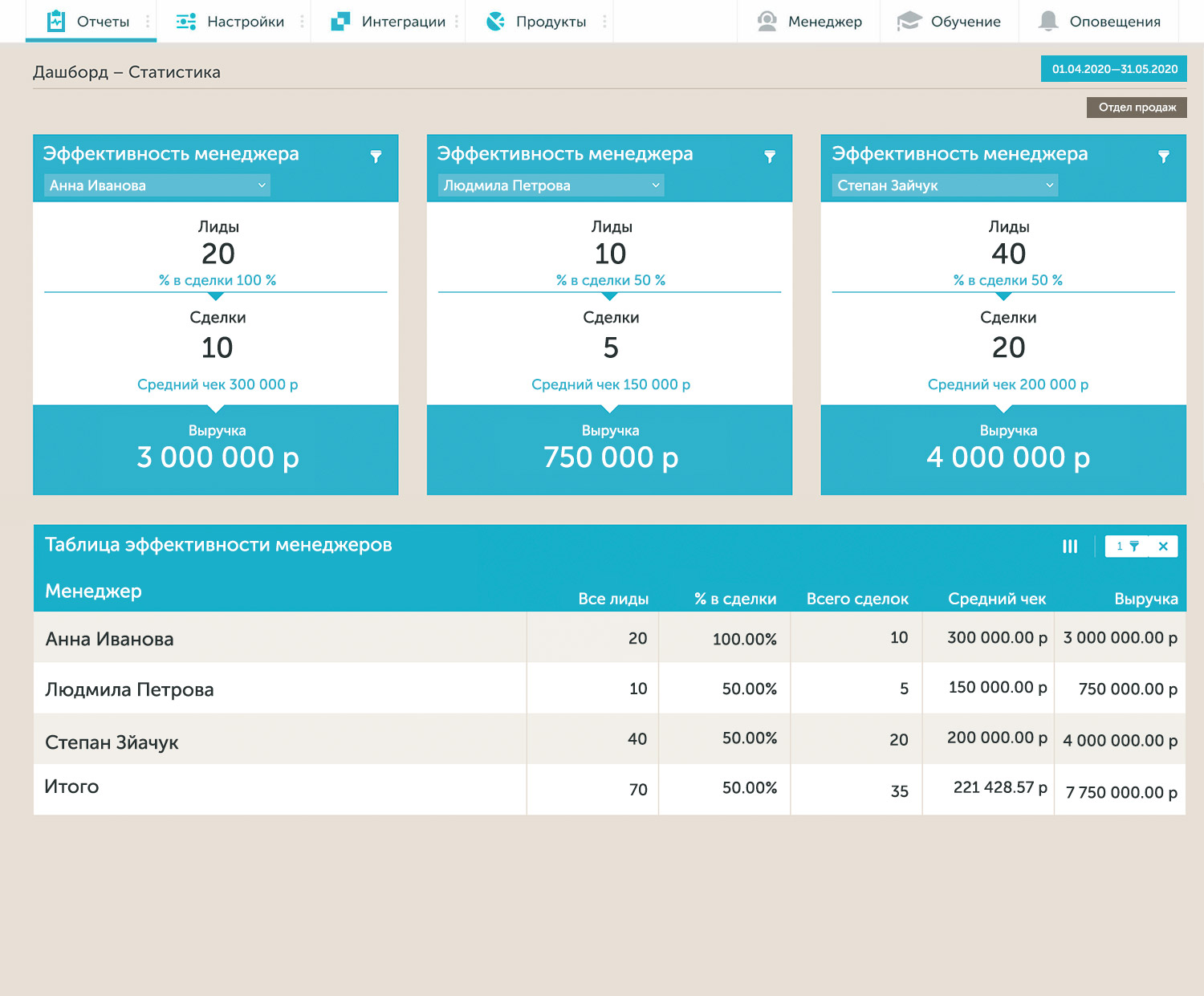Open the Отчеты tab options dots
Image resolution: width=1204 pixels, height=996 pixels.
pos(148,22)
